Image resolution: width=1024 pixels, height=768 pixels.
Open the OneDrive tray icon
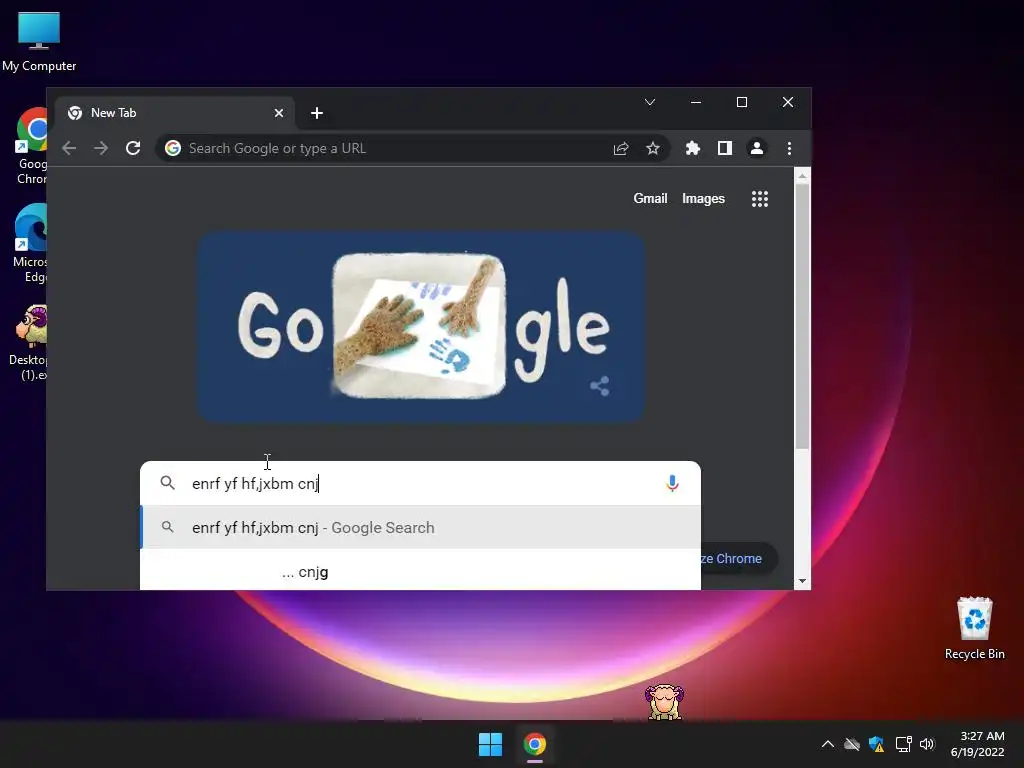coord(852,744)
